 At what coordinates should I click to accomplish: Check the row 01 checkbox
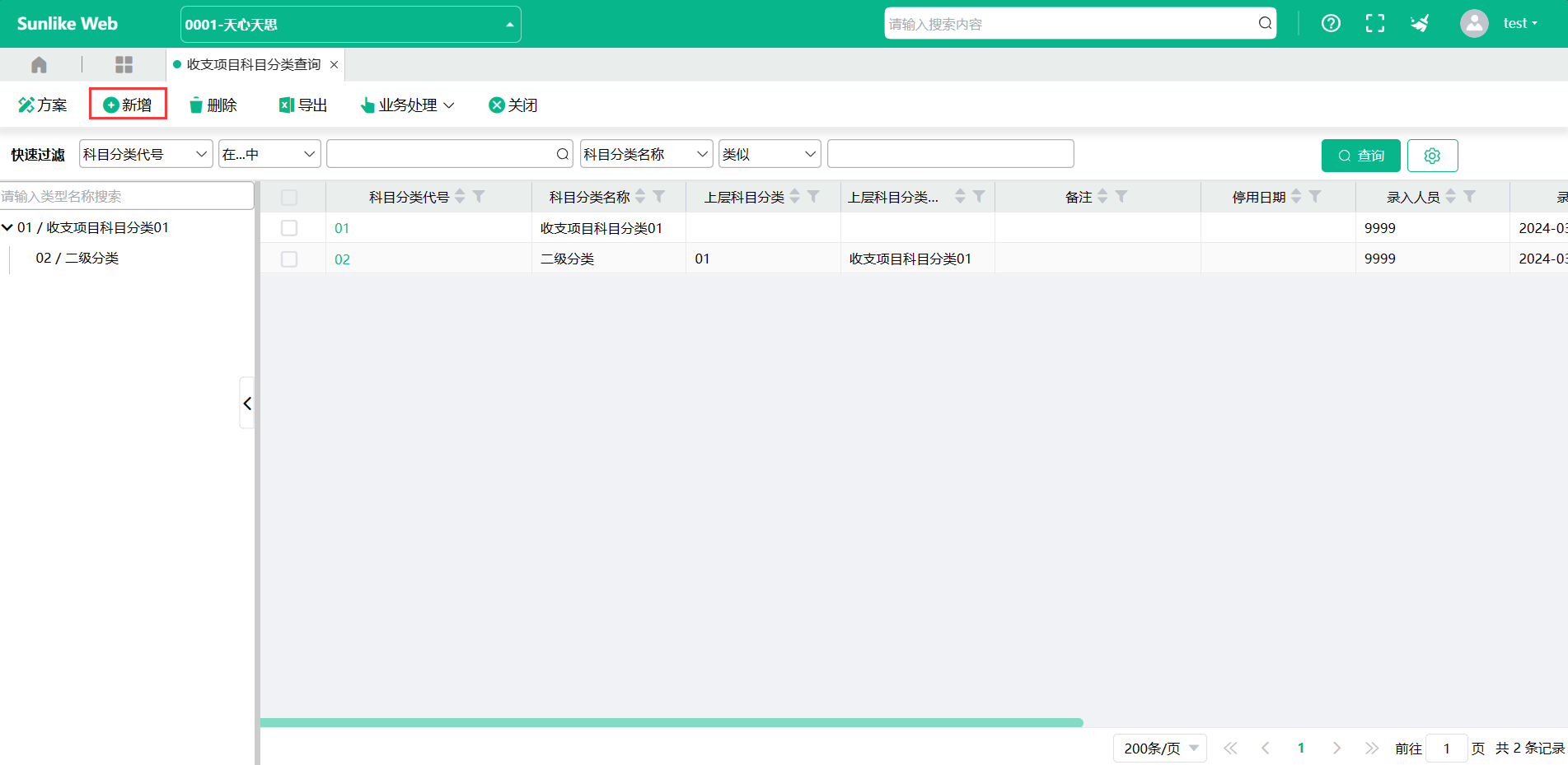tap(289, 228)
